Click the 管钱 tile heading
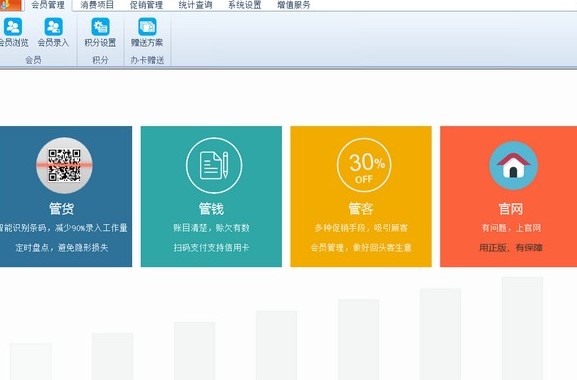 [212, 209]
